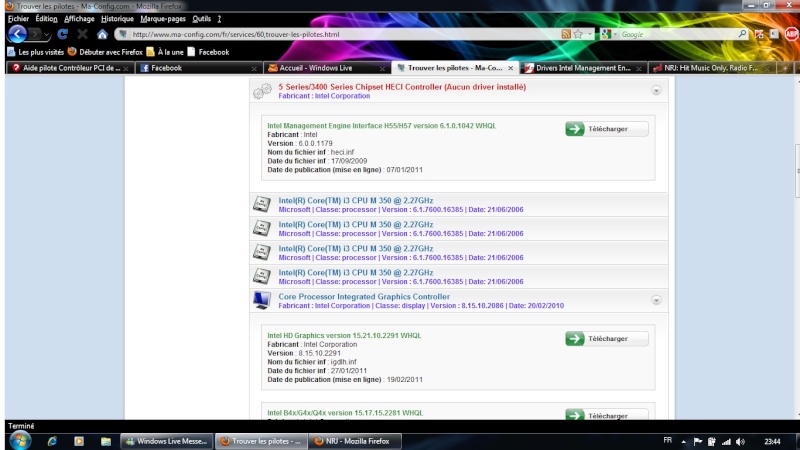Screen dimensions: 800x450
Task: Collapse the Integrated Graphics Controller section
Action: point(656,301)
